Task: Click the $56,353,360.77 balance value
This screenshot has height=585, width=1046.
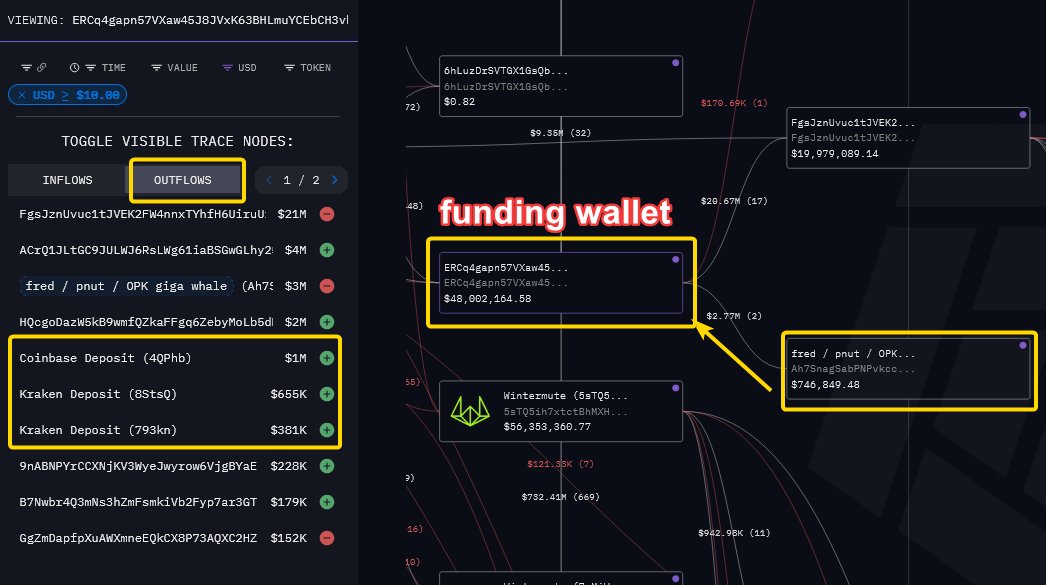Action: pyautogui.click(x=547, y=427)
